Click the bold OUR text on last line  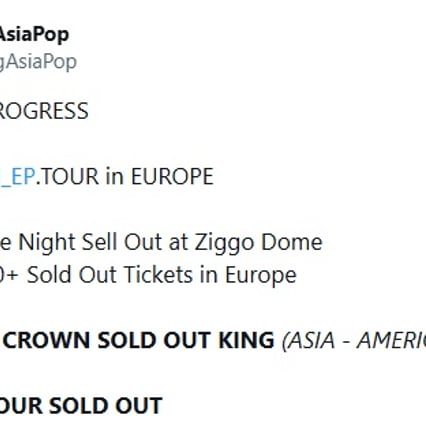coord(21,406)
